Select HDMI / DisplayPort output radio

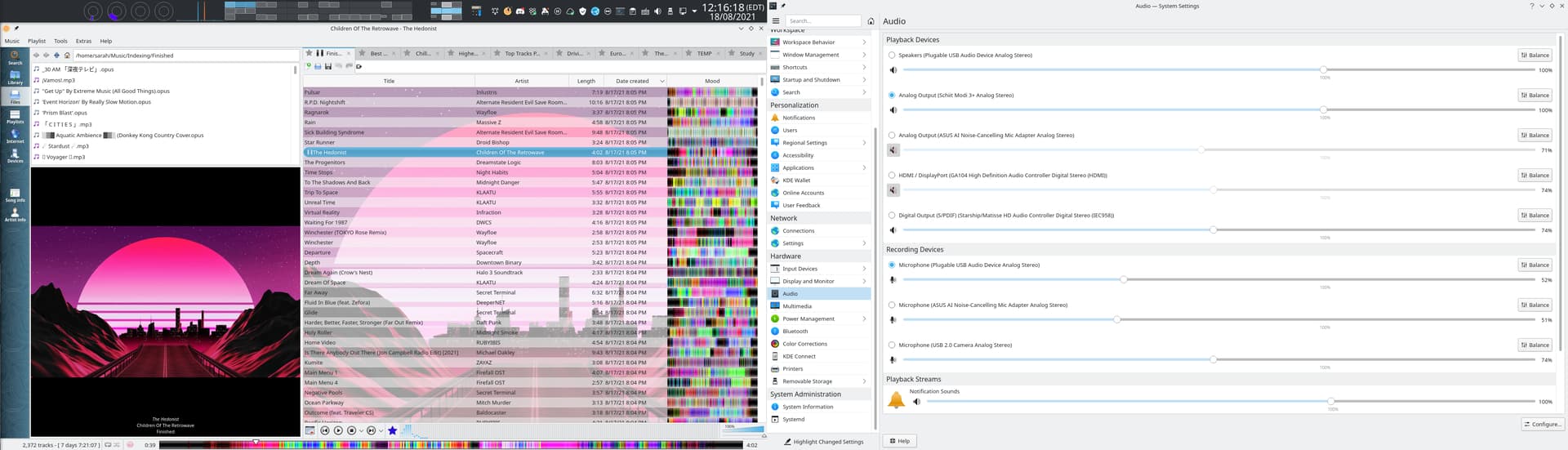(x=892, y=176)
